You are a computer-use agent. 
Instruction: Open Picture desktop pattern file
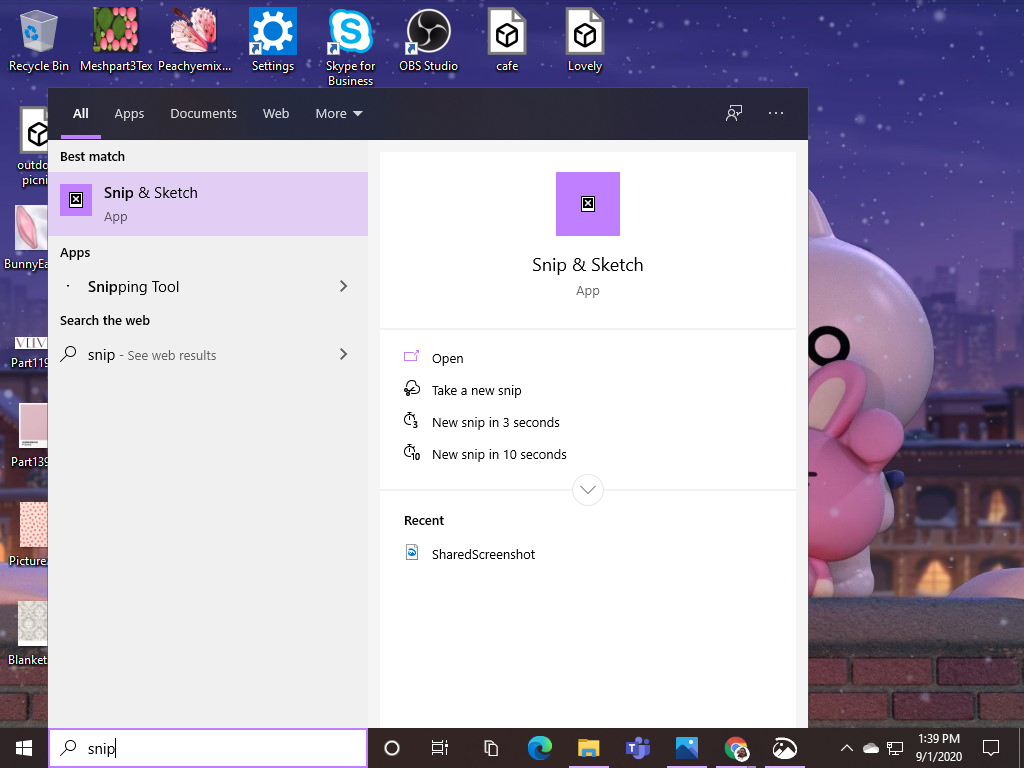[29, 534]
